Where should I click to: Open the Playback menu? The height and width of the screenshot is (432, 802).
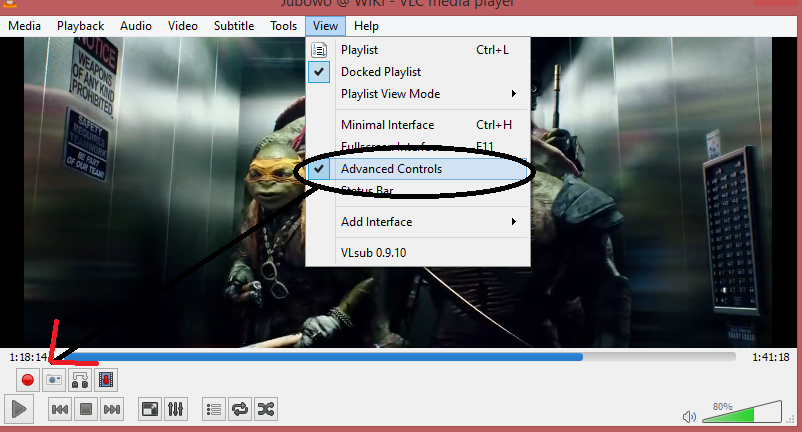point(80,26)
